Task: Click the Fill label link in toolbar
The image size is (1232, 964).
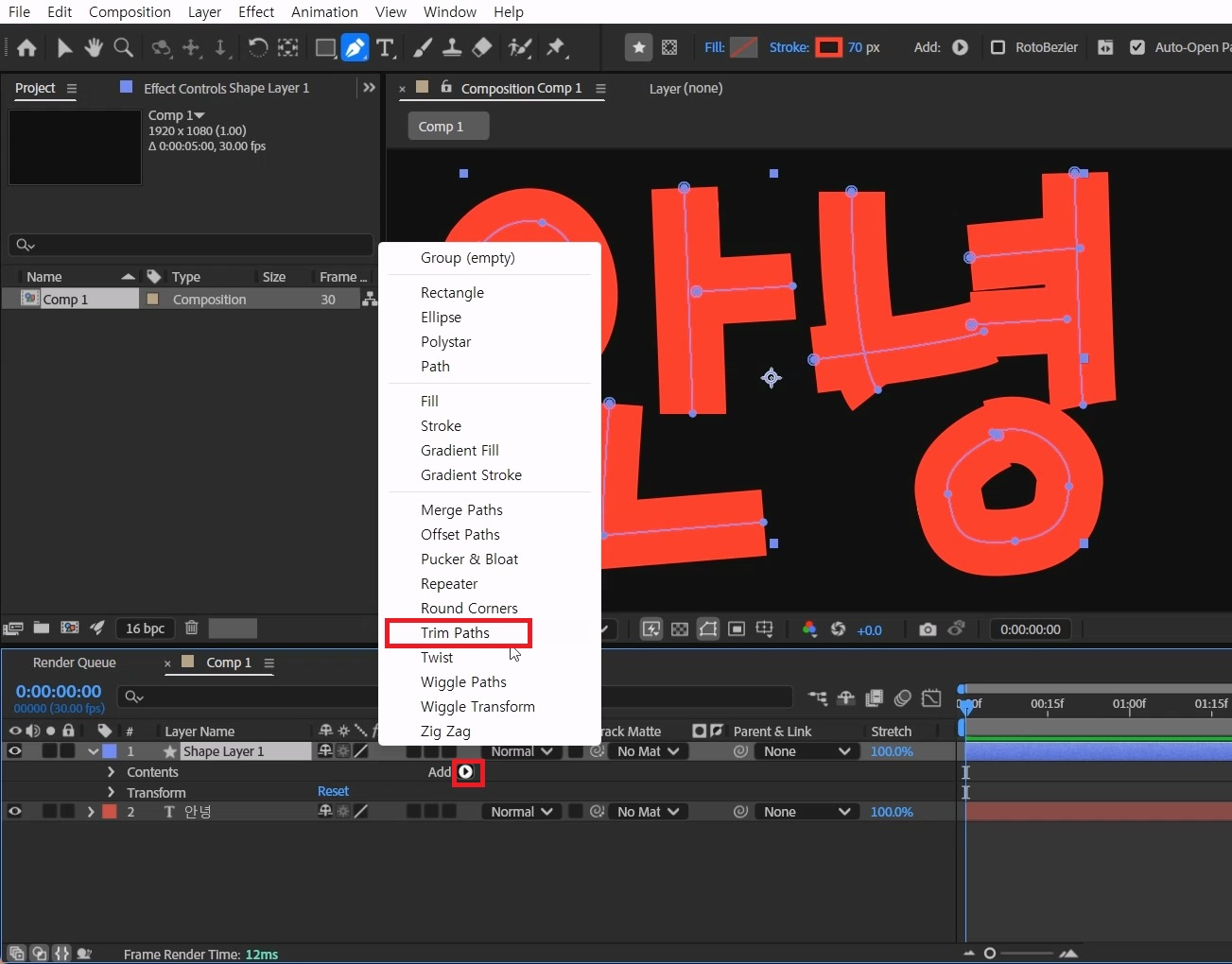Action: coord(714,47)
